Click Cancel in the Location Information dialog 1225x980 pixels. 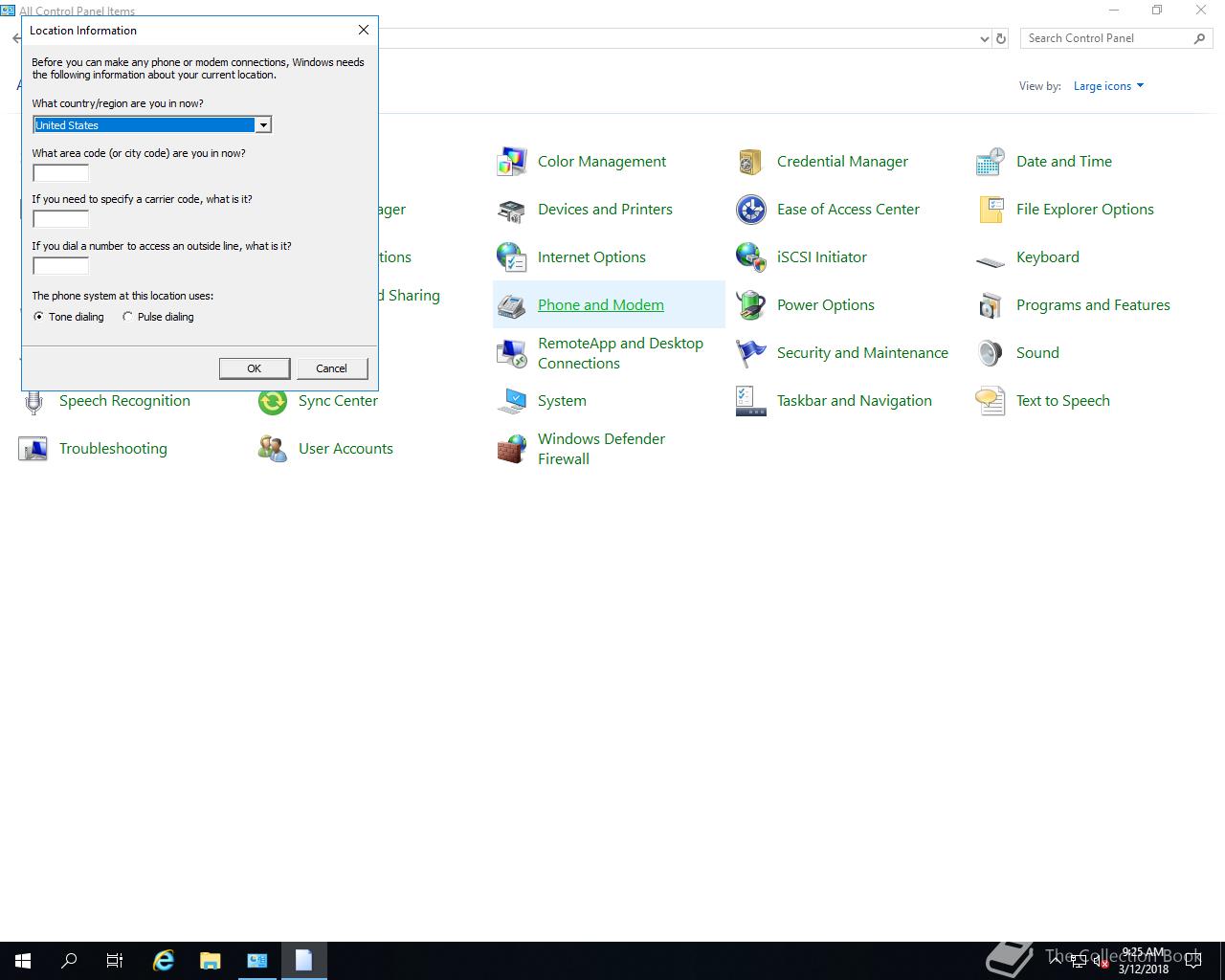[x=331, y=368]
